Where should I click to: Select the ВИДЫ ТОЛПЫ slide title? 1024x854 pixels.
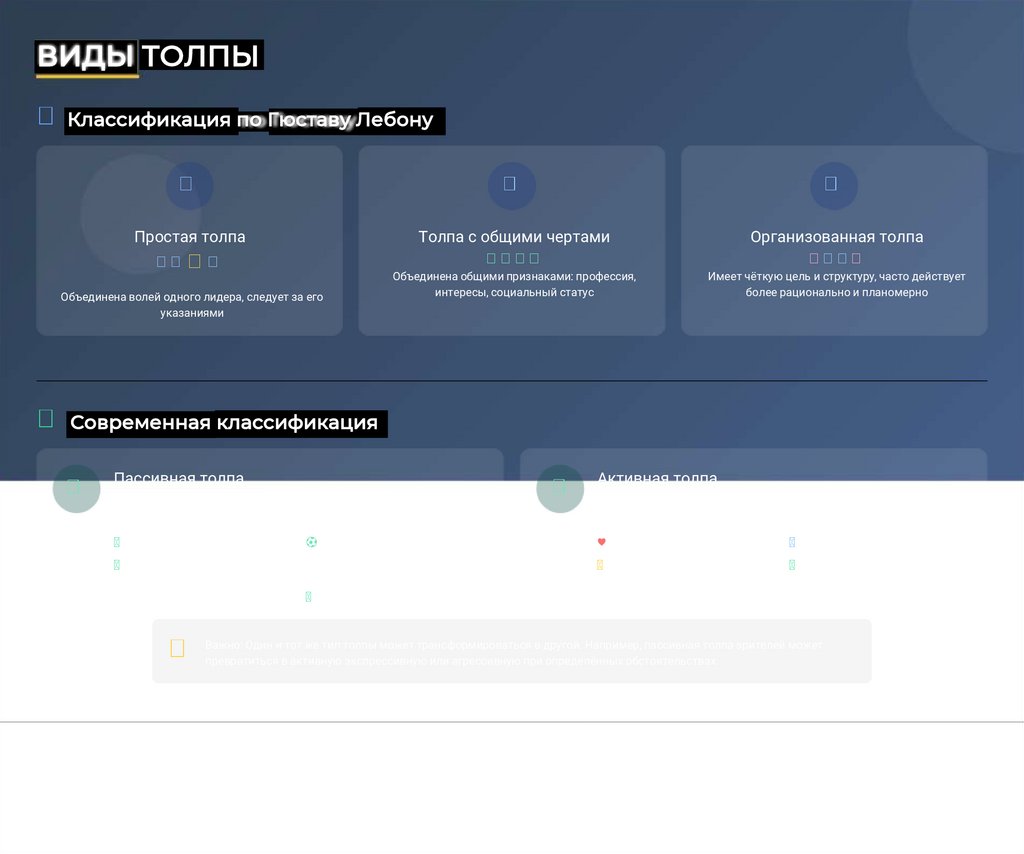149,55
